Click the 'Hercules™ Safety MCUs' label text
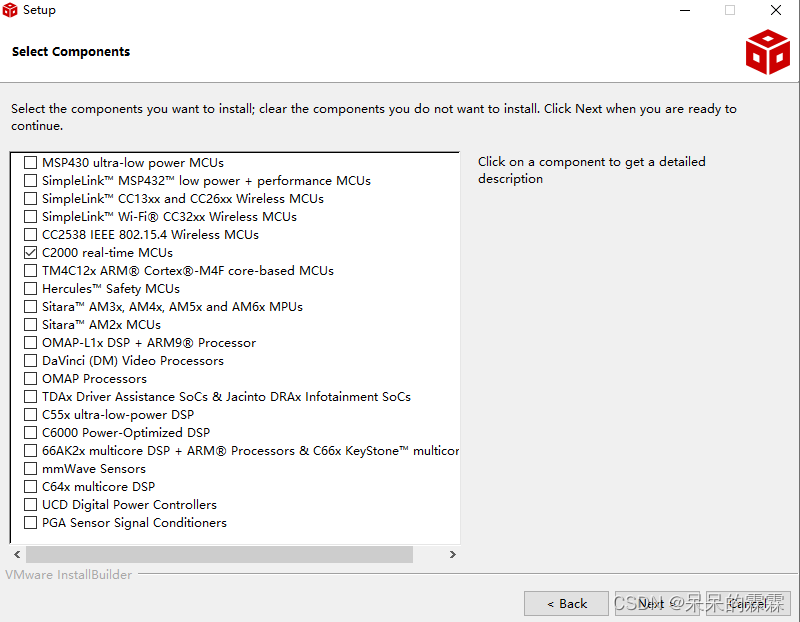The height and width of the screenshot is (622, 800). click(111, 289)
